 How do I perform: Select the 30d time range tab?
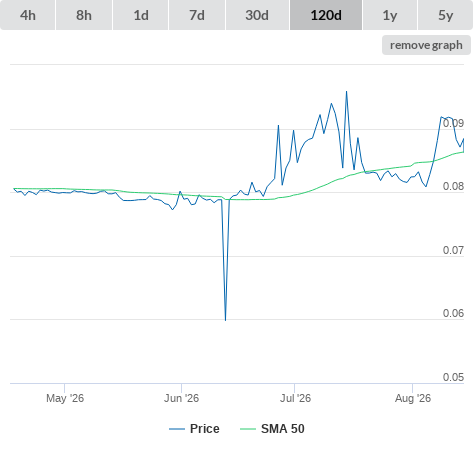coord(257,15)
